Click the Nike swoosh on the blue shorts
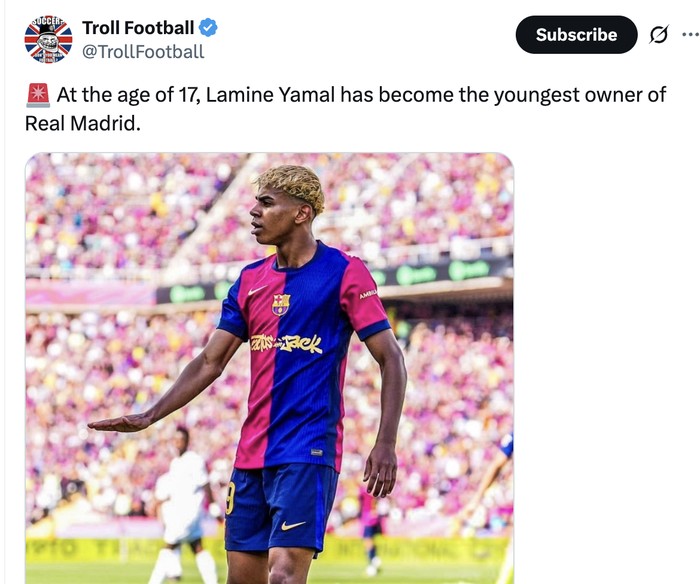The width and height of the screenshot is (700, 584). pyautogui.click(x=293, y=525)
